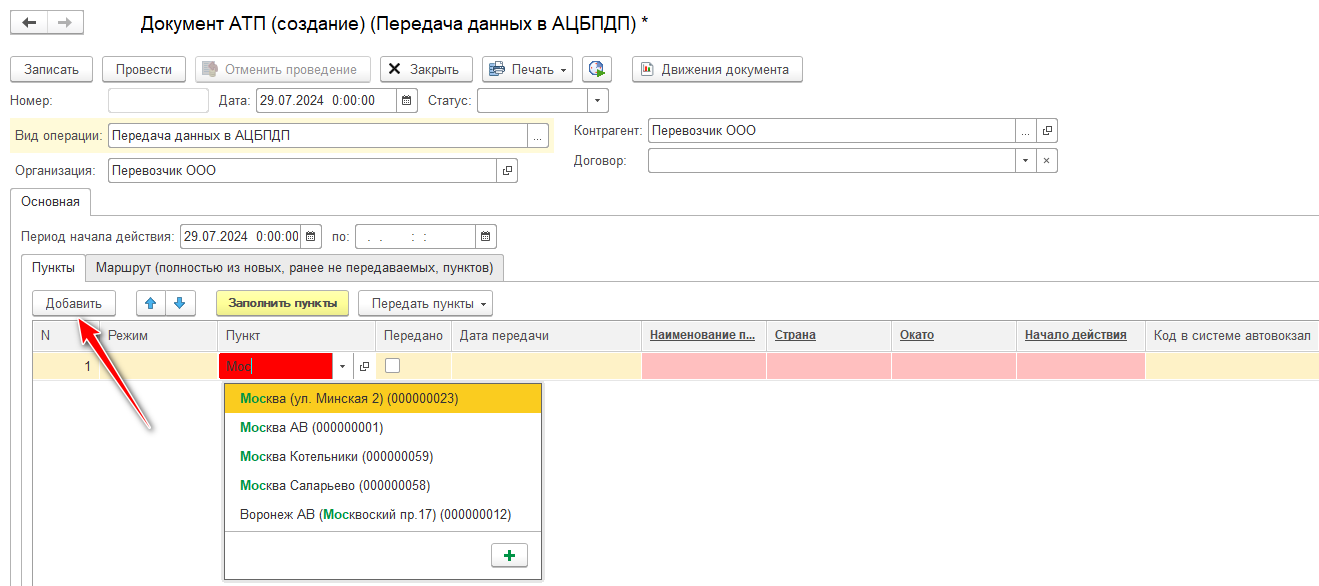Move row down with blue arrow
This screenshot has width=1319, height=586.
(x=179, y=303)
